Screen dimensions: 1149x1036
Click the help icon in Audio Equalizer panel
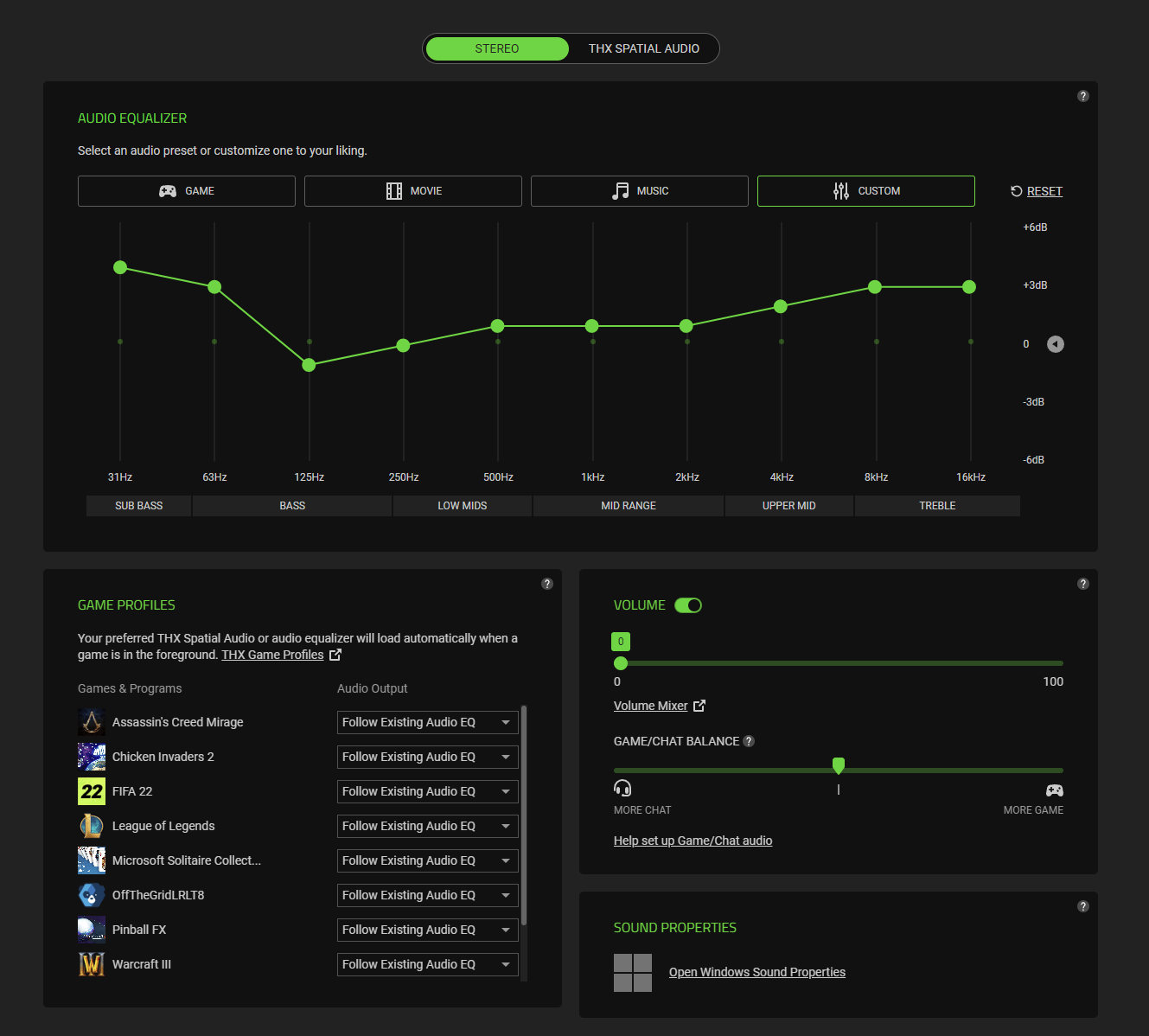point(1082,96)
